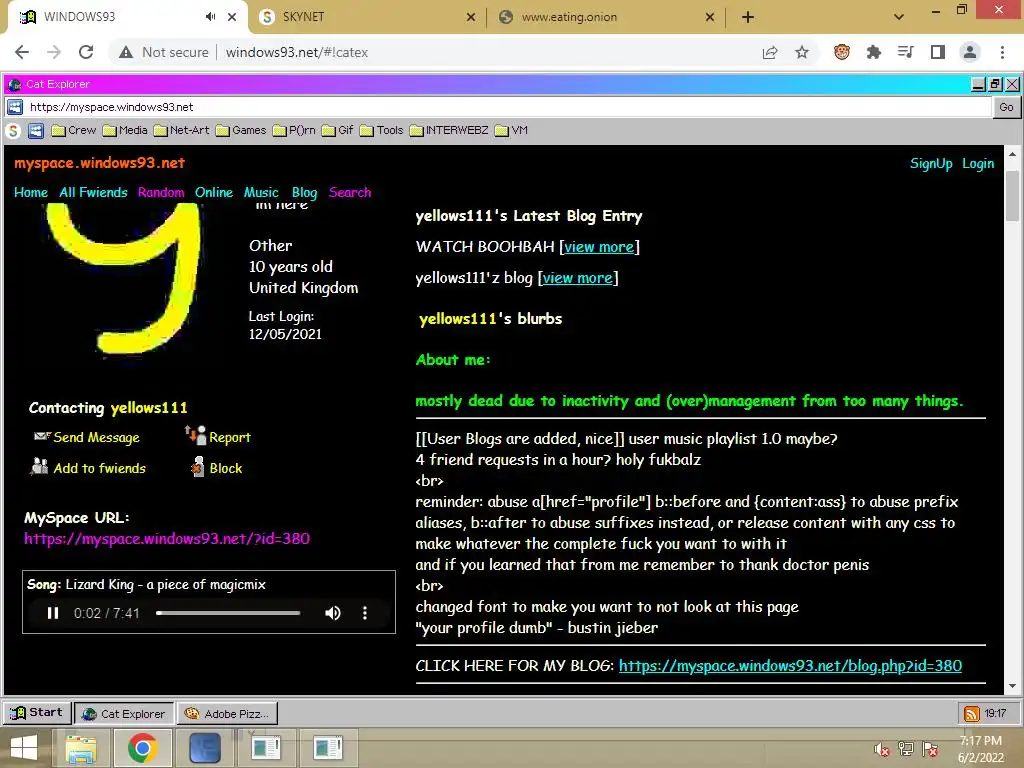The height and width of the screenshot is (768, 1024).
Task: Switch to the SKYNET tab
Action: [366, 17]
